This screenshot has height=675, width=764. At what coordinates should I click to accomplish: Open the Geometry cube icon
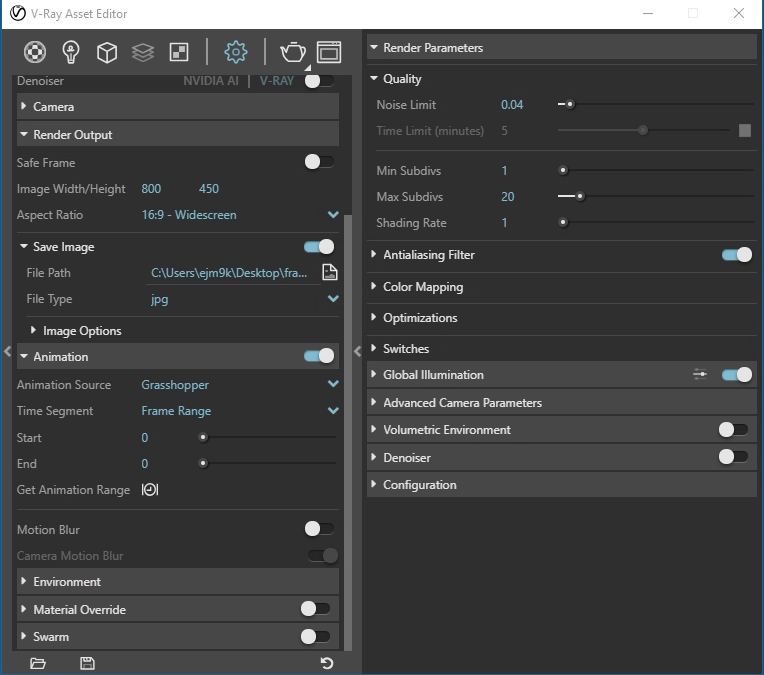coord(107,52)
